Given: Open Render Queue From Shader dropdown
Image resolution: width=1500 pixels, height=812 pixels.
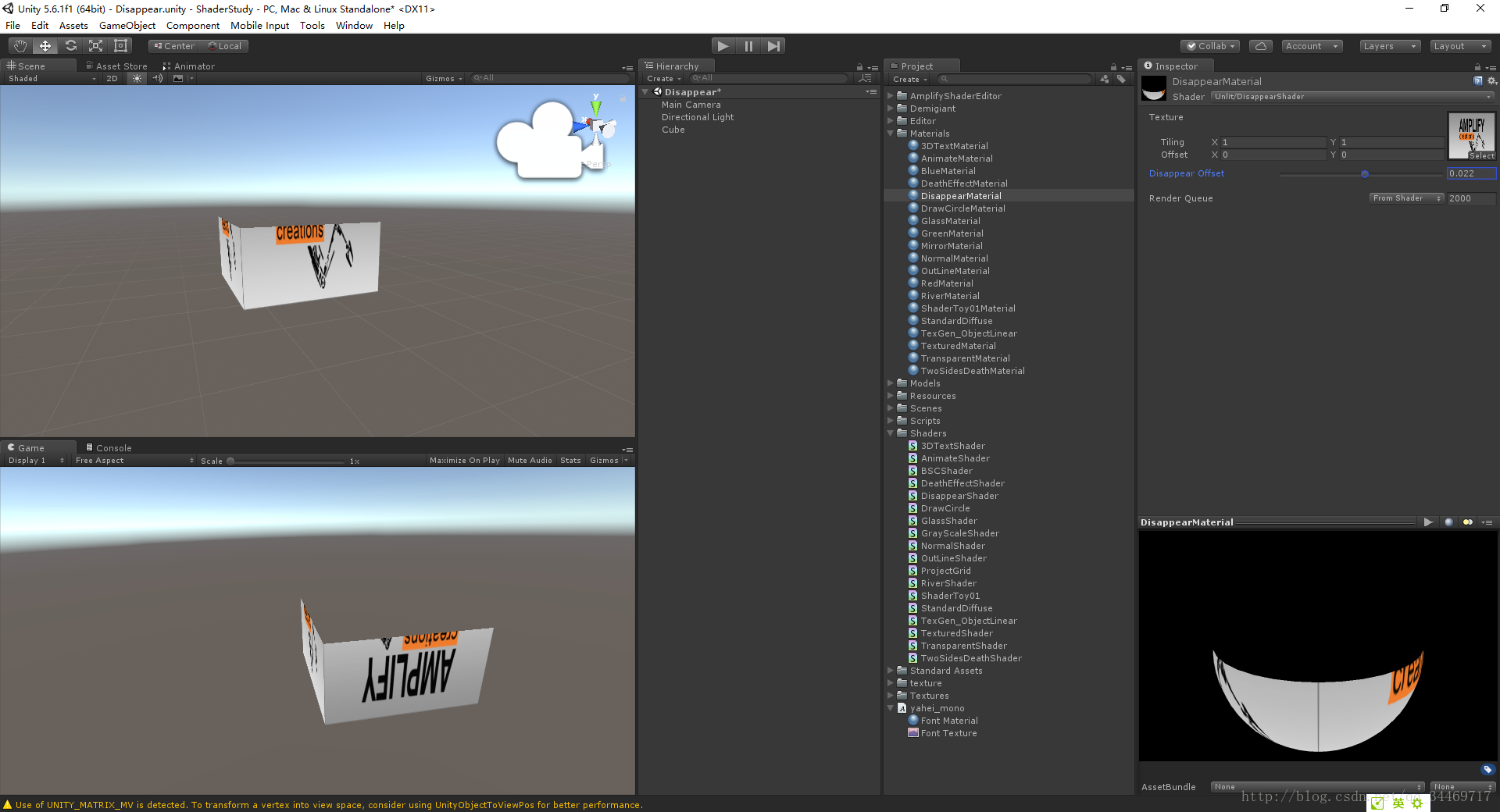Looking at the screenshot, I should click(1406, 198).
